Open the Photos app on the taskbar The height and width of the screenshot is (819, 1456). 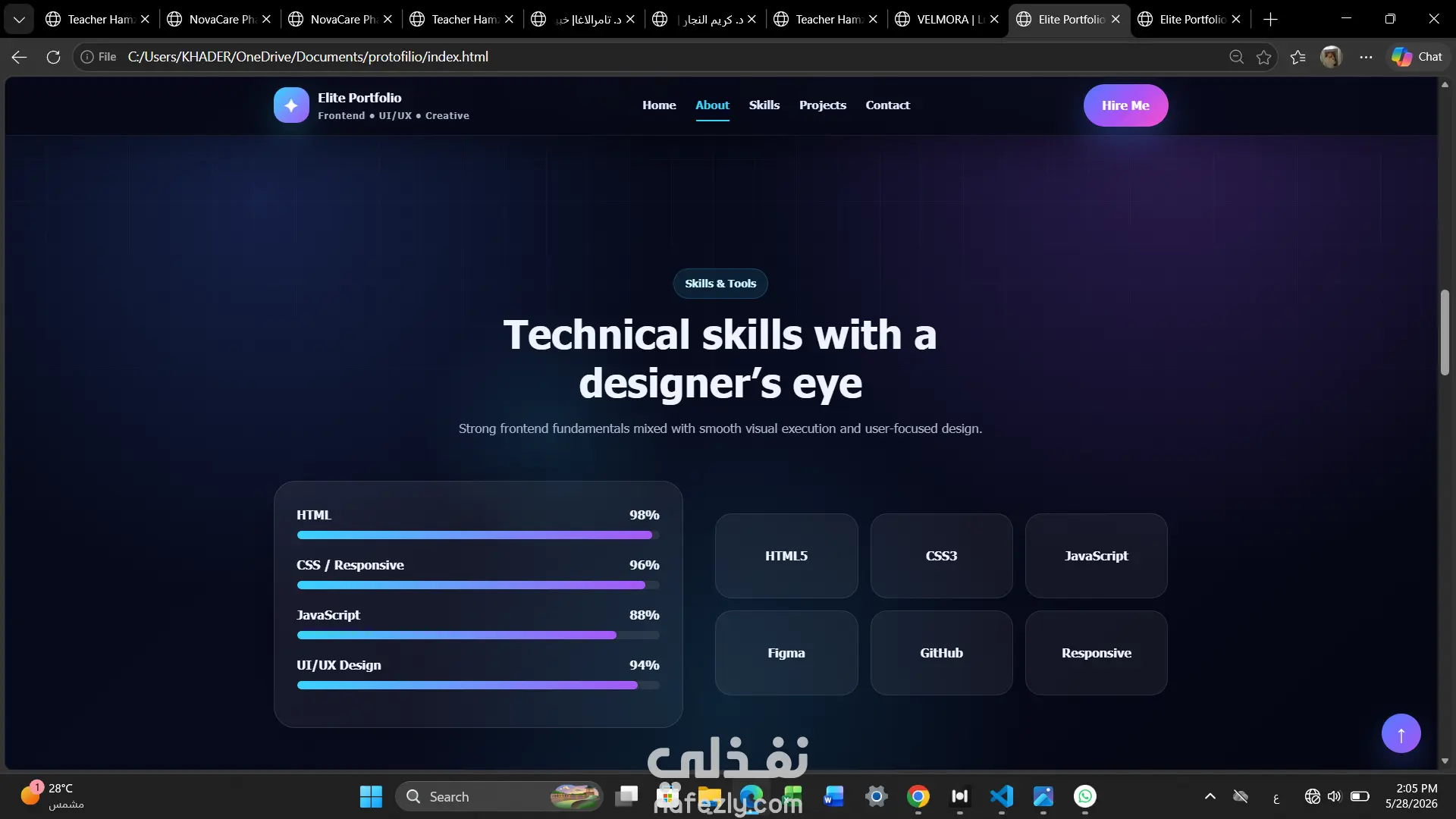click(1043, 796)
